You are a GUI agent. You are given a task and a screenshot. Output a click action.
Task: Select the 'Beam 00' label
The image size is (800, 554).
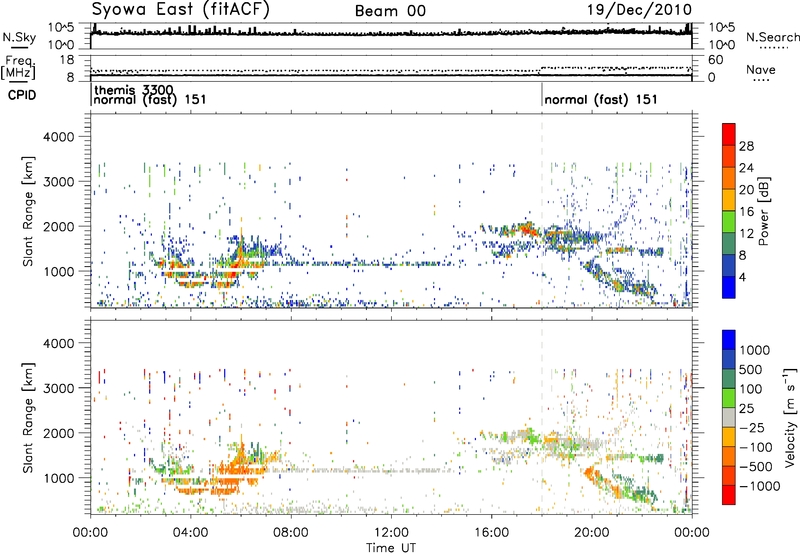390,11
